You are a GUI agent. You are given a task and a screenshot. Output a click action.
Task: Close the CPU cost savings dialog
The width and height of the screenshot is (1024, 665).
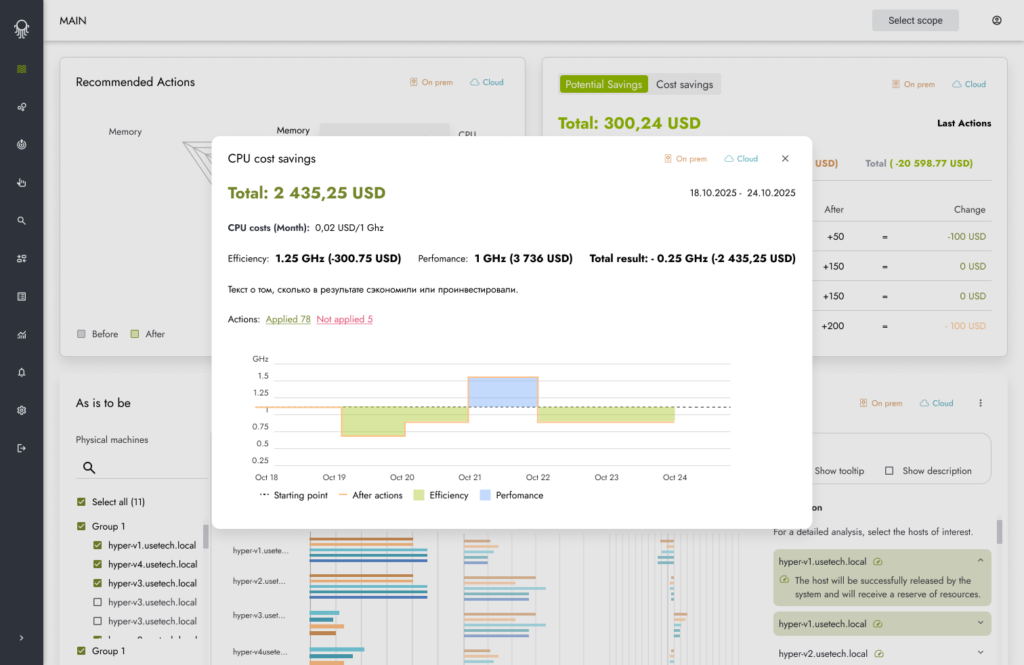point(785,159)
